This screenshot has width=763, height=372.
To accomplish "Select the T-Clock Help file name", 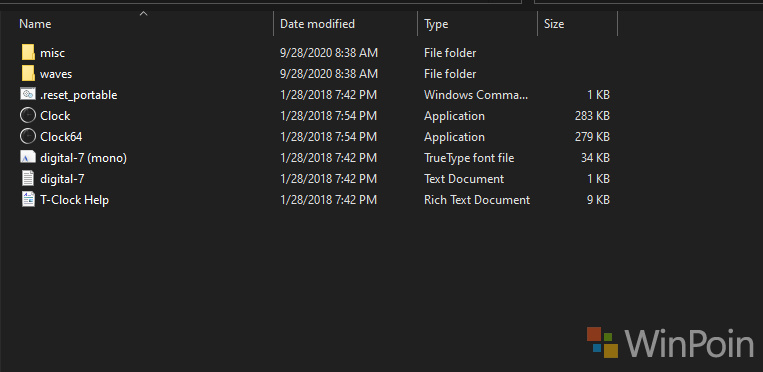I will [x=74, y=200].
